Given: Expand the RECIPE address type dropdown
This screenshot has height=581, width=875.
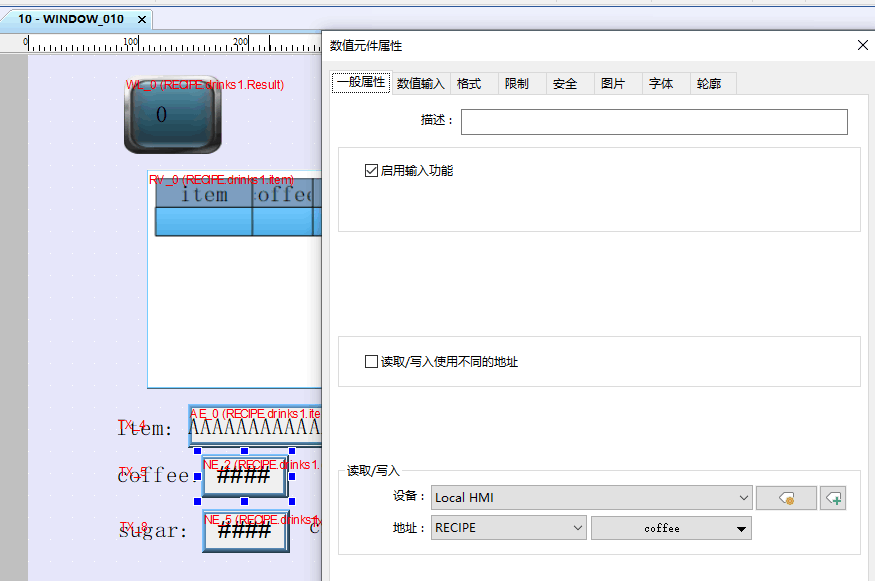Looking at the screenshot, I should tap(508, 528).
